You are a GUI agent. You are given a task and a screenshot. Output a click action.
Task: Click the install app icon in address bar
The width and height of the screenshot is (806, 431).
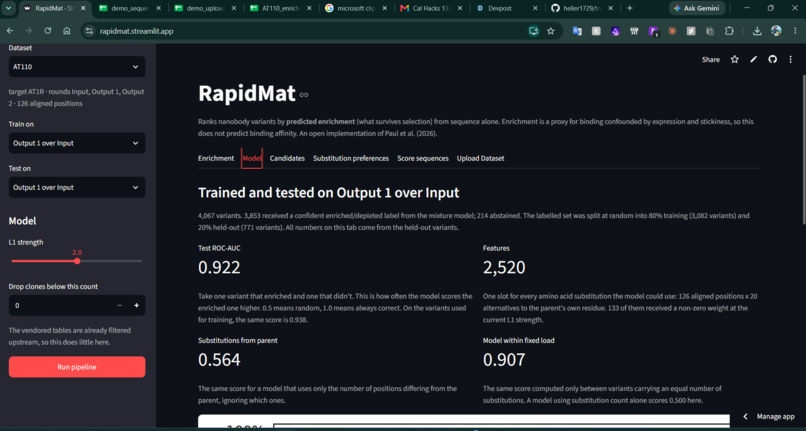[534, 31]
